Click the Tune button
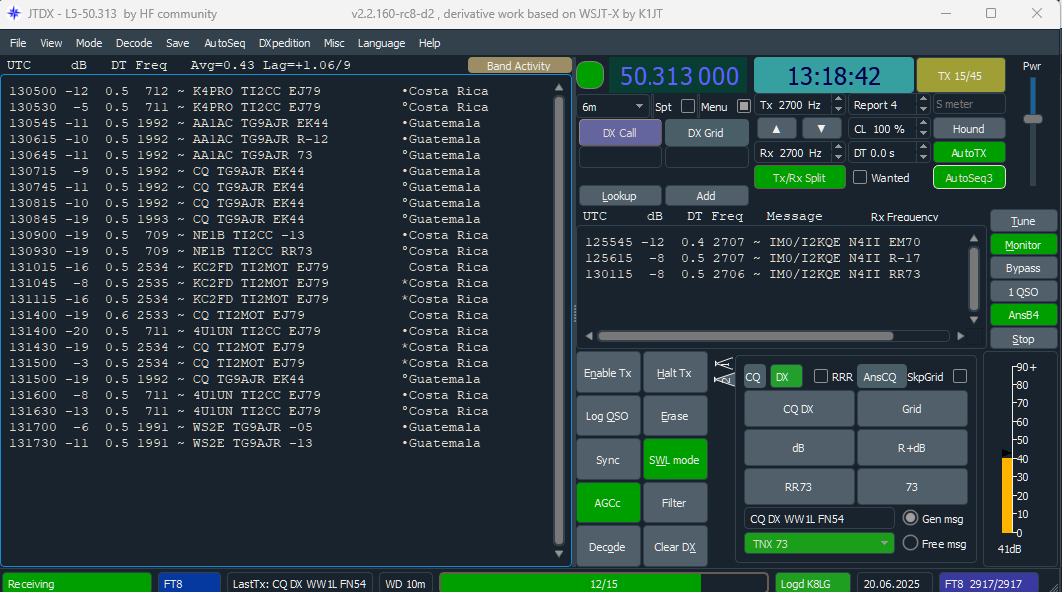The width and height of the screenshot is (1062, 592). click(x=1023, y=221)
